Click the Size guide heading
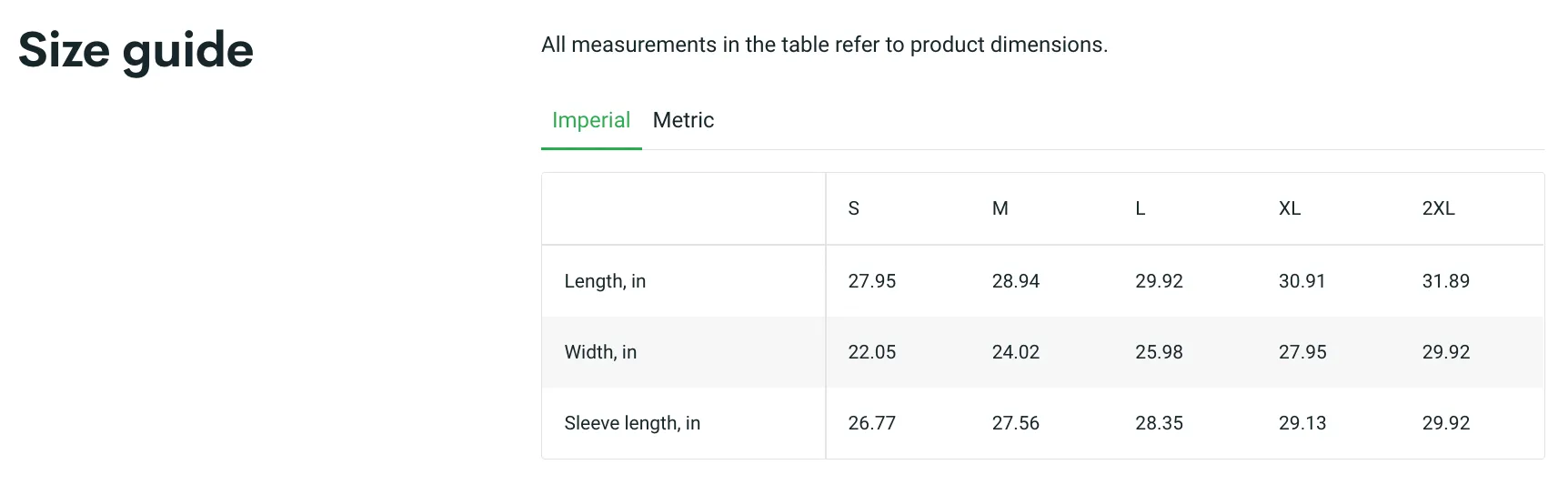The height and width of the screenshot is (495, 1568). tap(136, 50)
